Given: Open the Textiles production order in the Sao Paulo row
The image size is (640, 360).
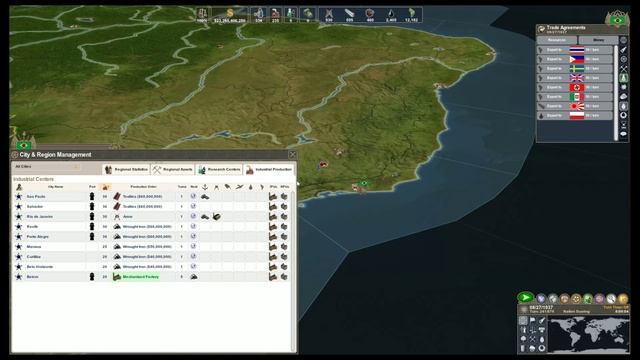Looking at the screenshot, I should click(x=142, y=197).
